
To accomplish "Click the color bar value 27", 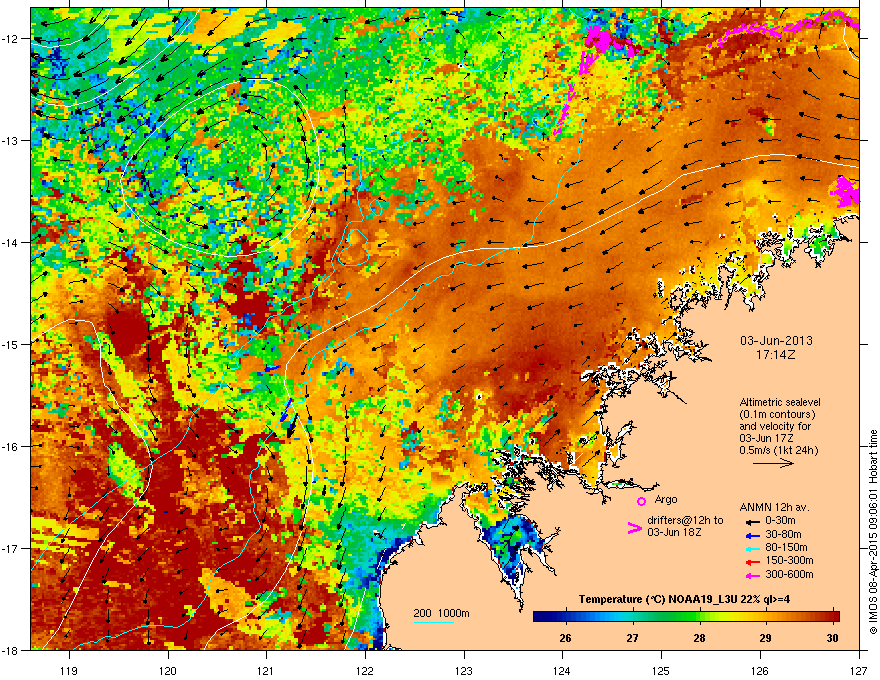I will pos(632,638).
